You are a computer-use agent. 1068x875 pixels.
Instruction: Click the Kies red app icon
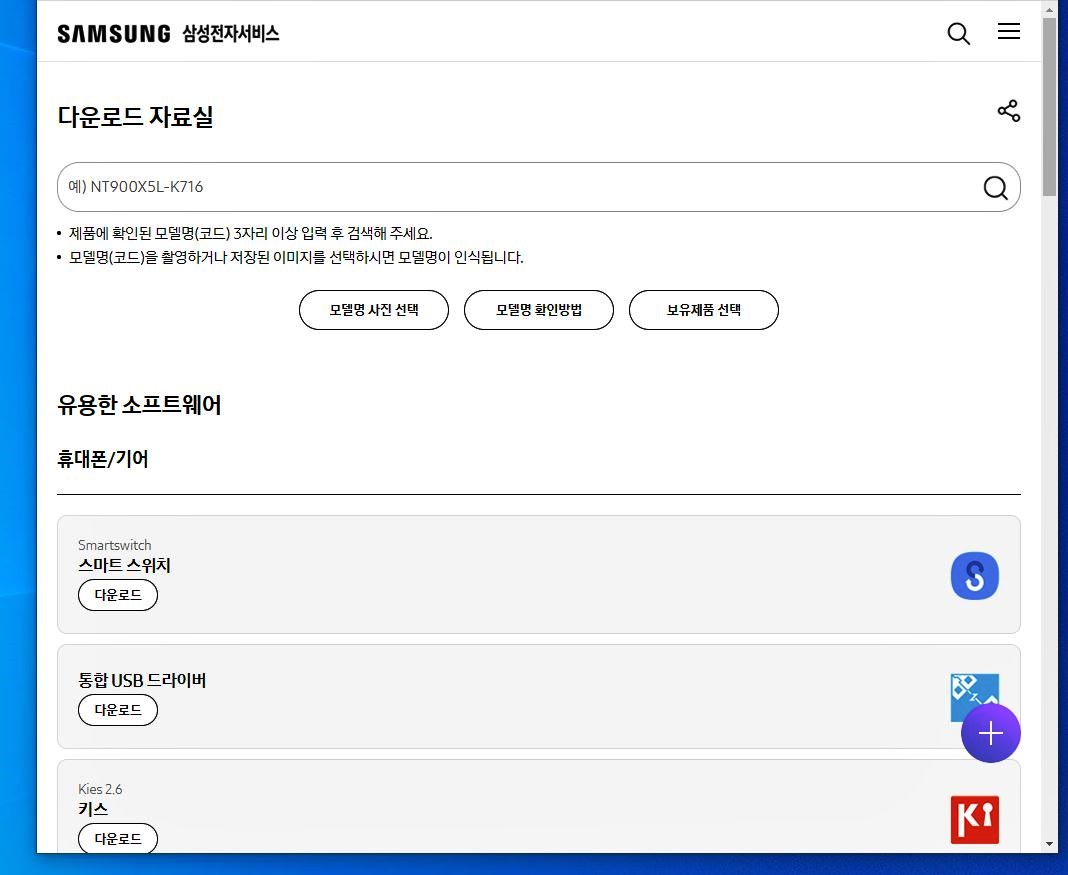pyautogui.click(x=975, y=819)
